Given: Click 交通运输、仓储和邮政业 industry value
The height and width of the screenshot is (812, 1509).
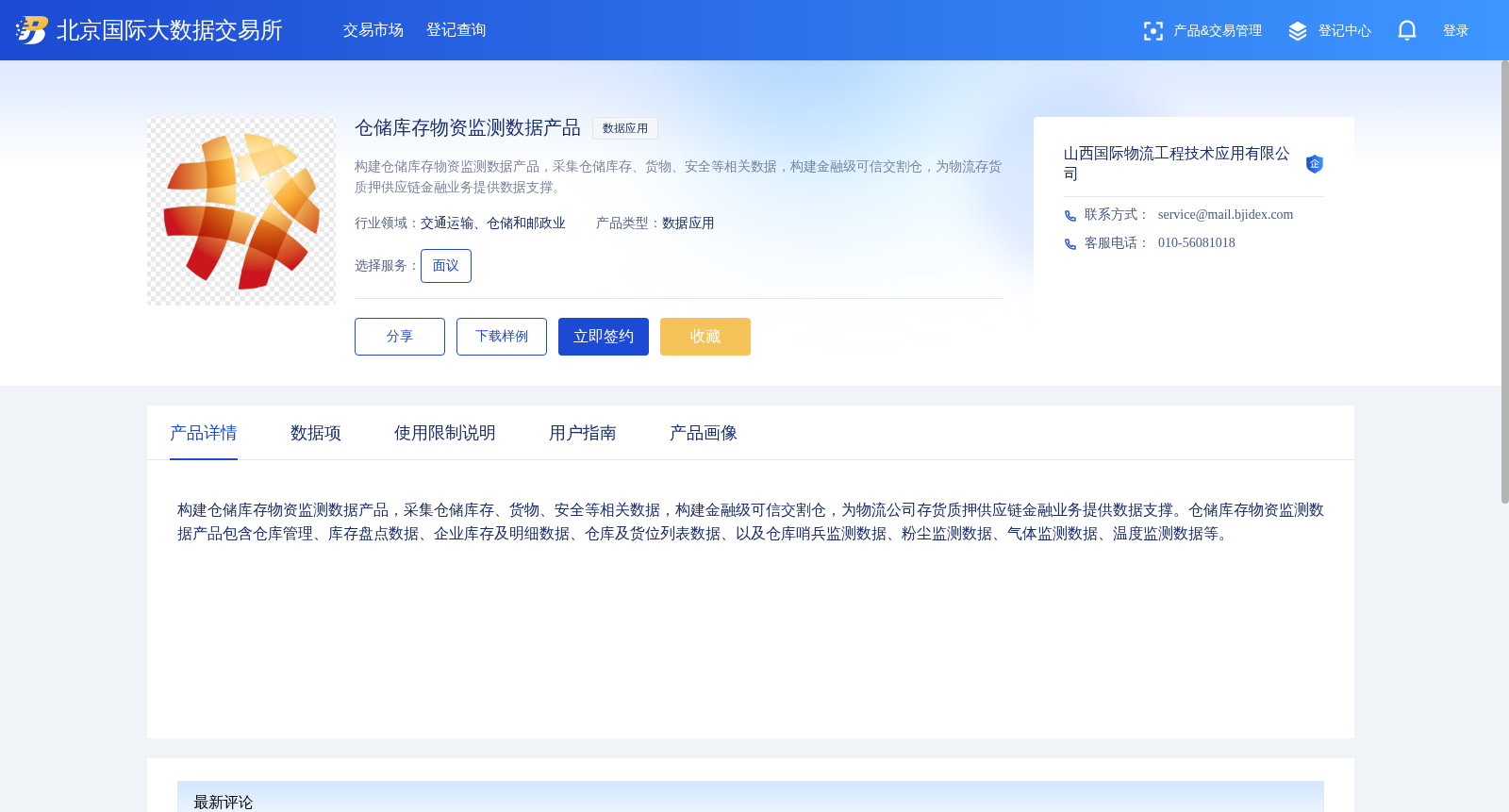Looking at the screenshot, I should click(x=493, y=224).
